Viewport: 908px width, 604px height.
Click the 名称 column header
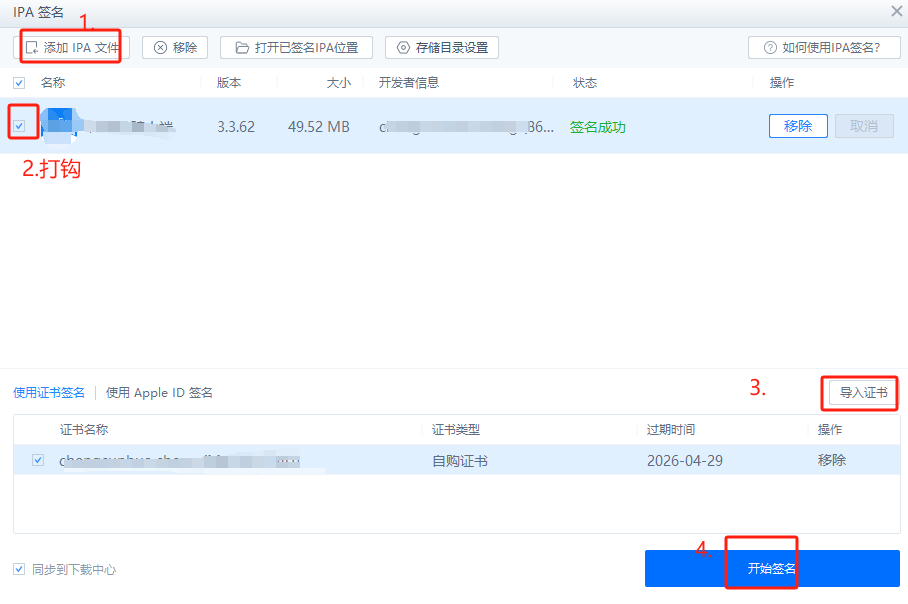pos(53,83)
